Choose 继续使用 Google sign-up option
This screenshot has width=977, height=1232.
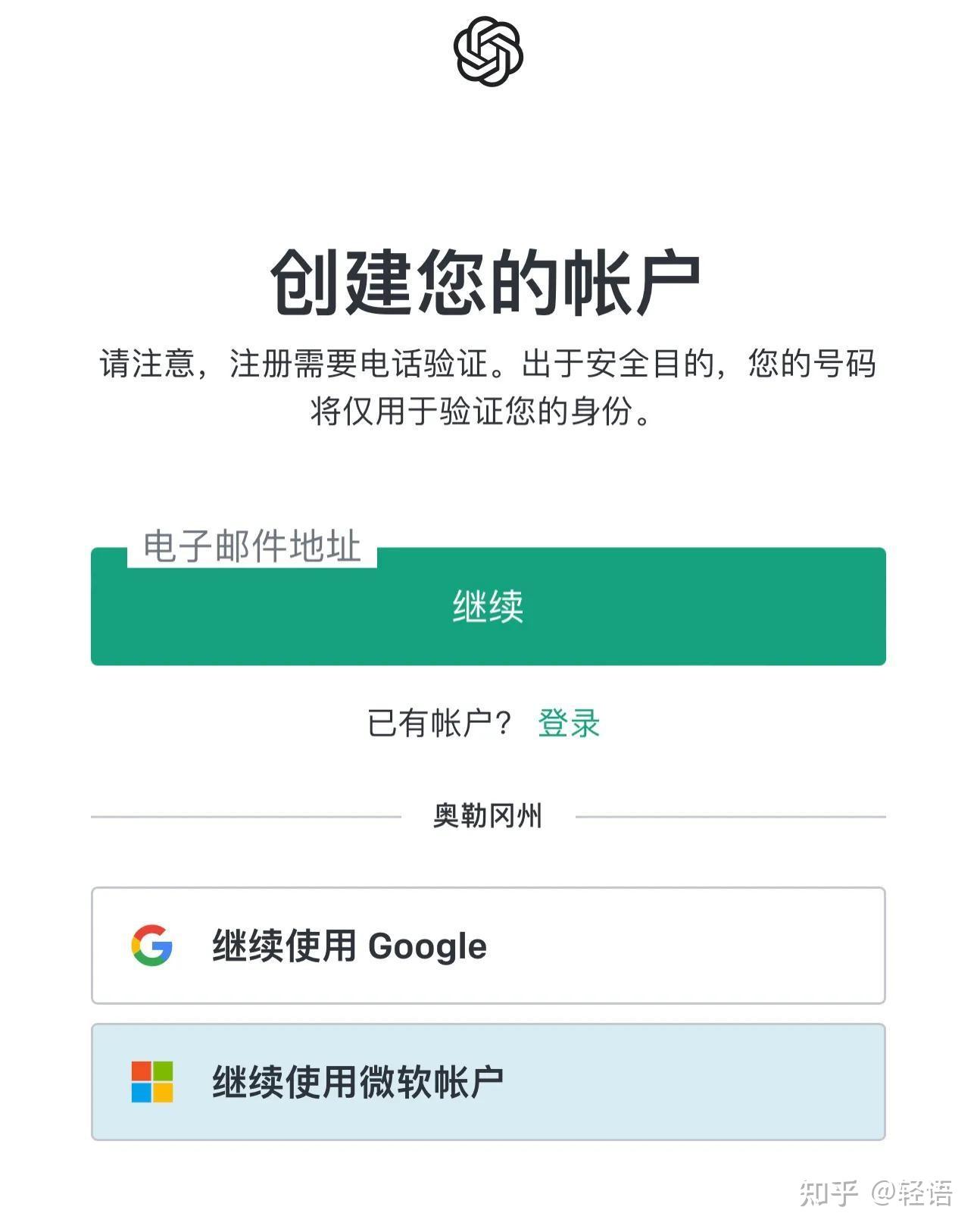(x=488, y=945)
